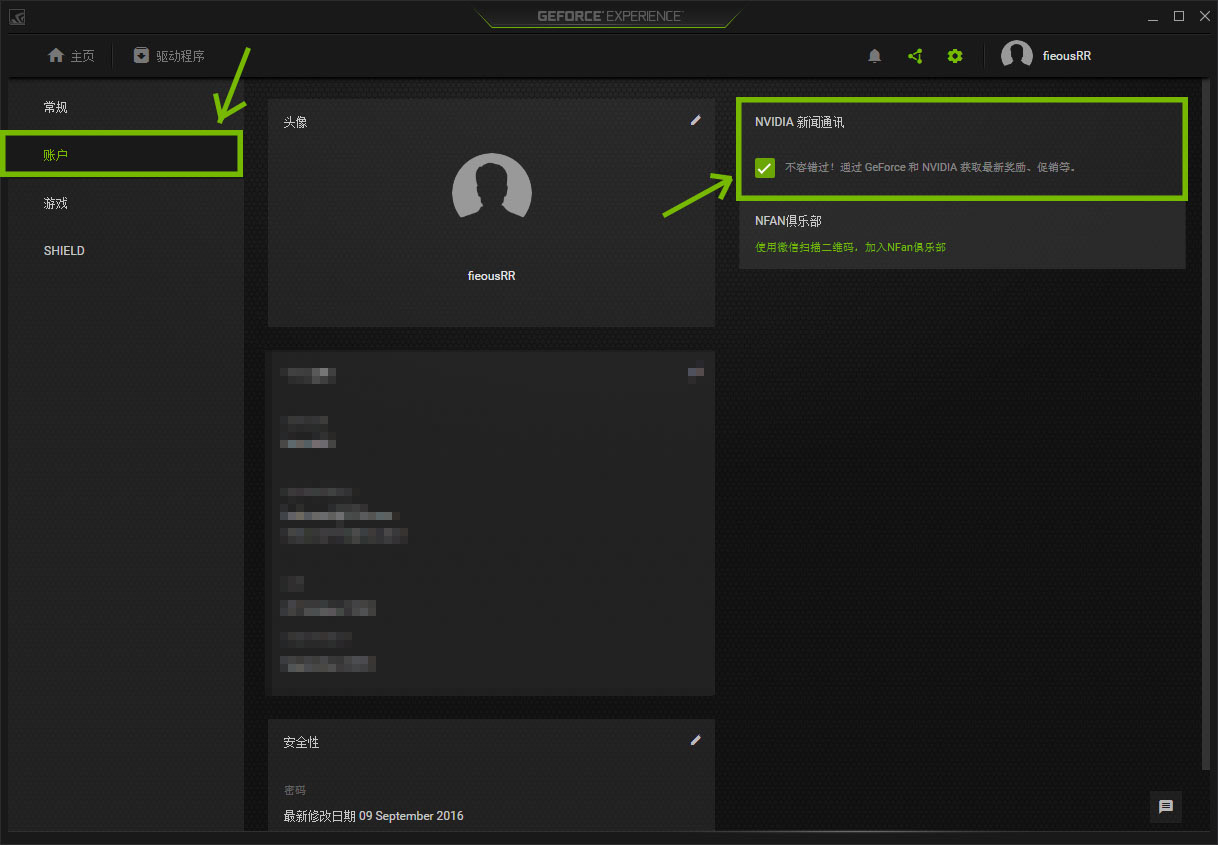Open the NFan club WeChat QR link
1218x845 pixels.
click(850, 247)
